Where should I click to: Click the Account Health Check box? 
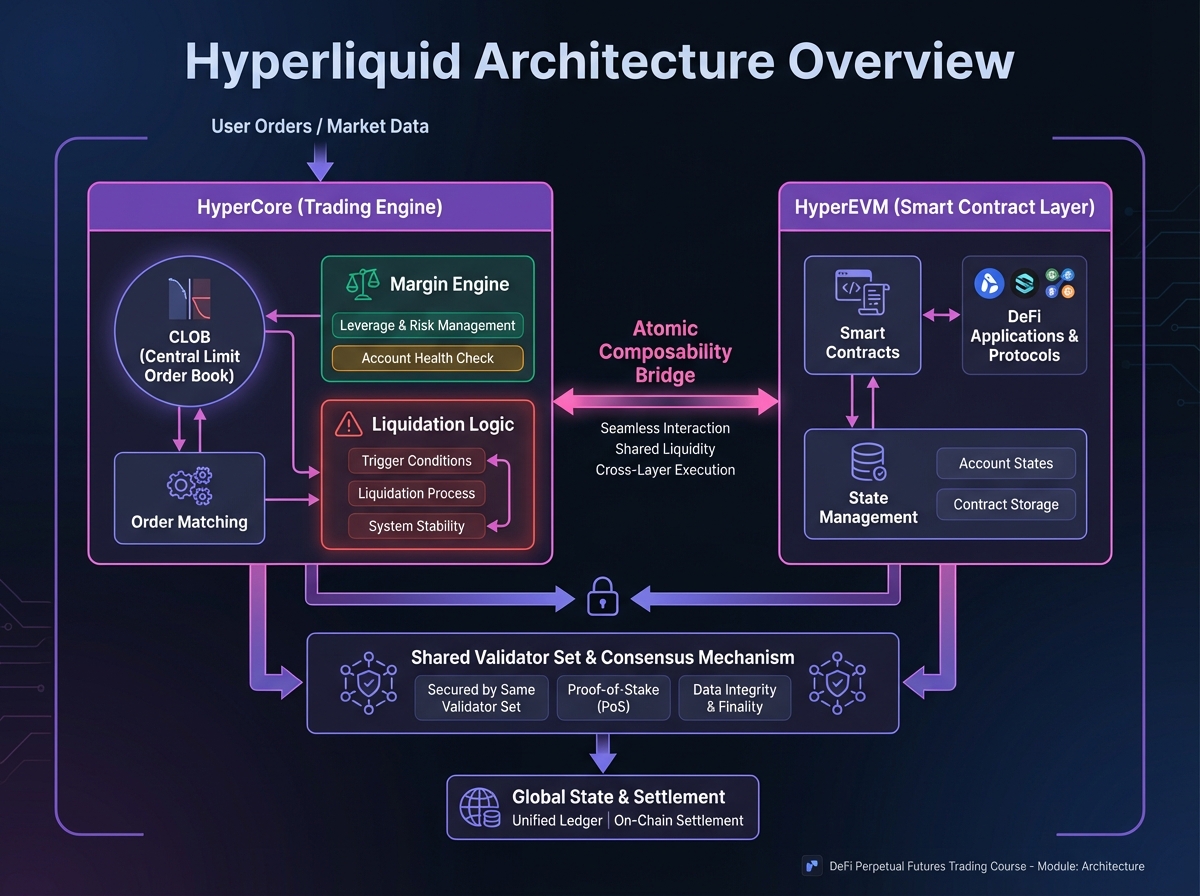coord(427,358)
